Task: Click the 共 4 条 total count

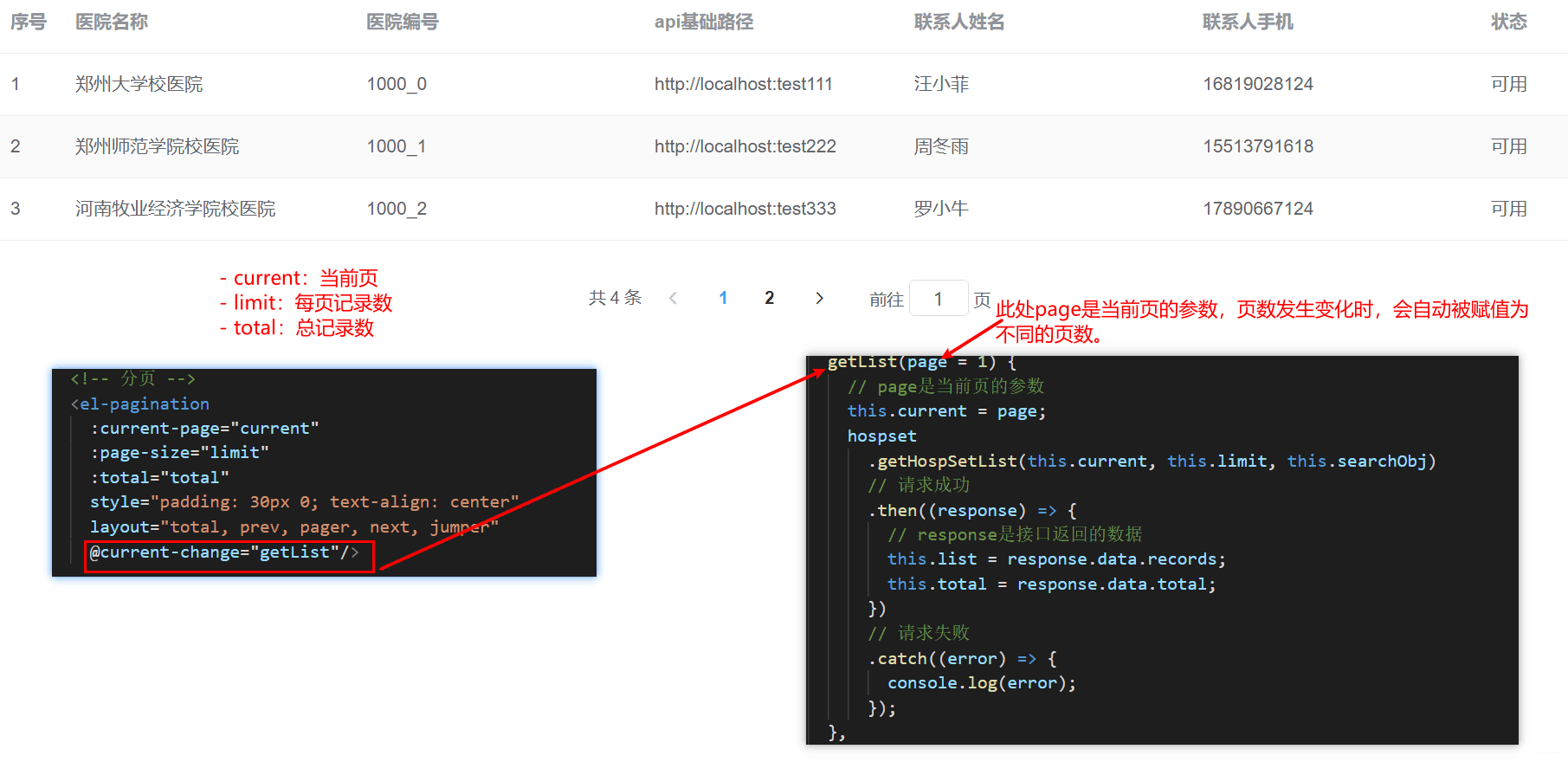Action: pos(615,298)
